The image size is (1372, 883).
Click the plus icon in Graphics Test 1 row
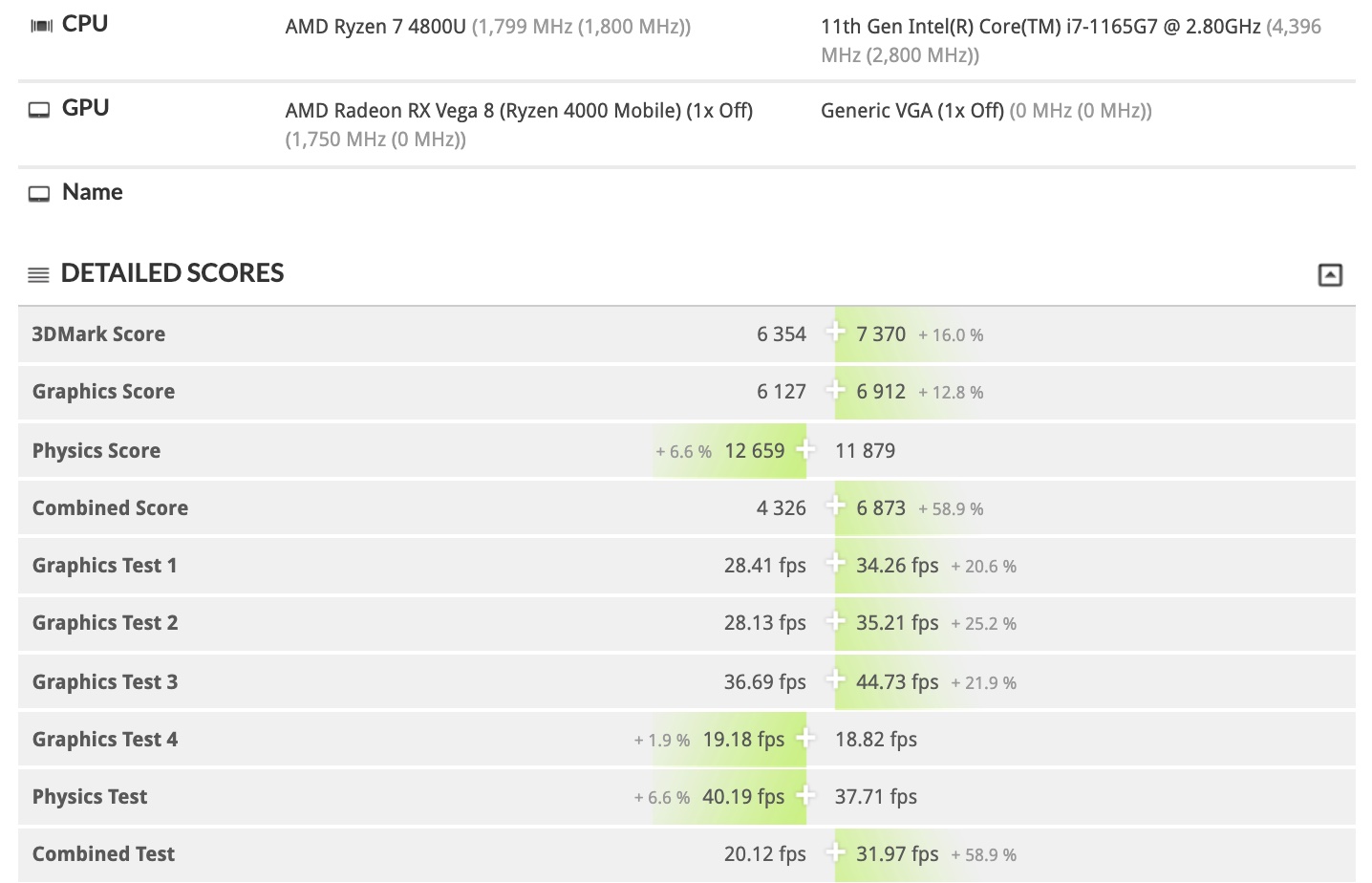(835, 564)
